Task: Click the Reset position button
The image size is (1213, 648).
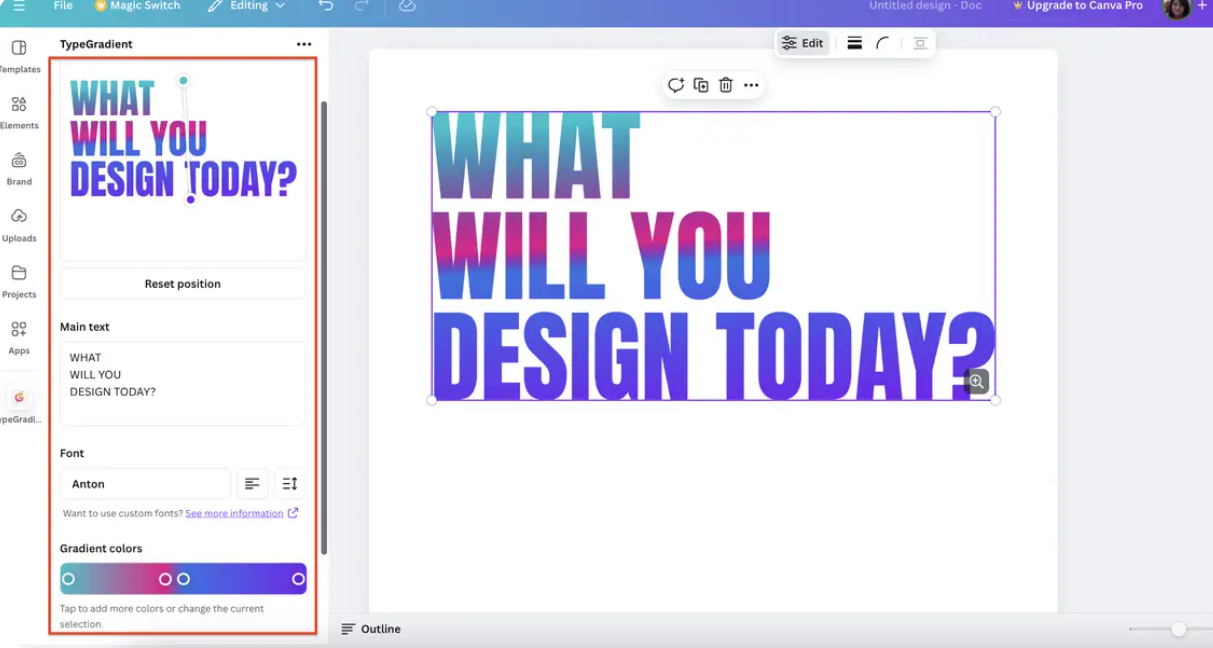Action: [183, 284]
